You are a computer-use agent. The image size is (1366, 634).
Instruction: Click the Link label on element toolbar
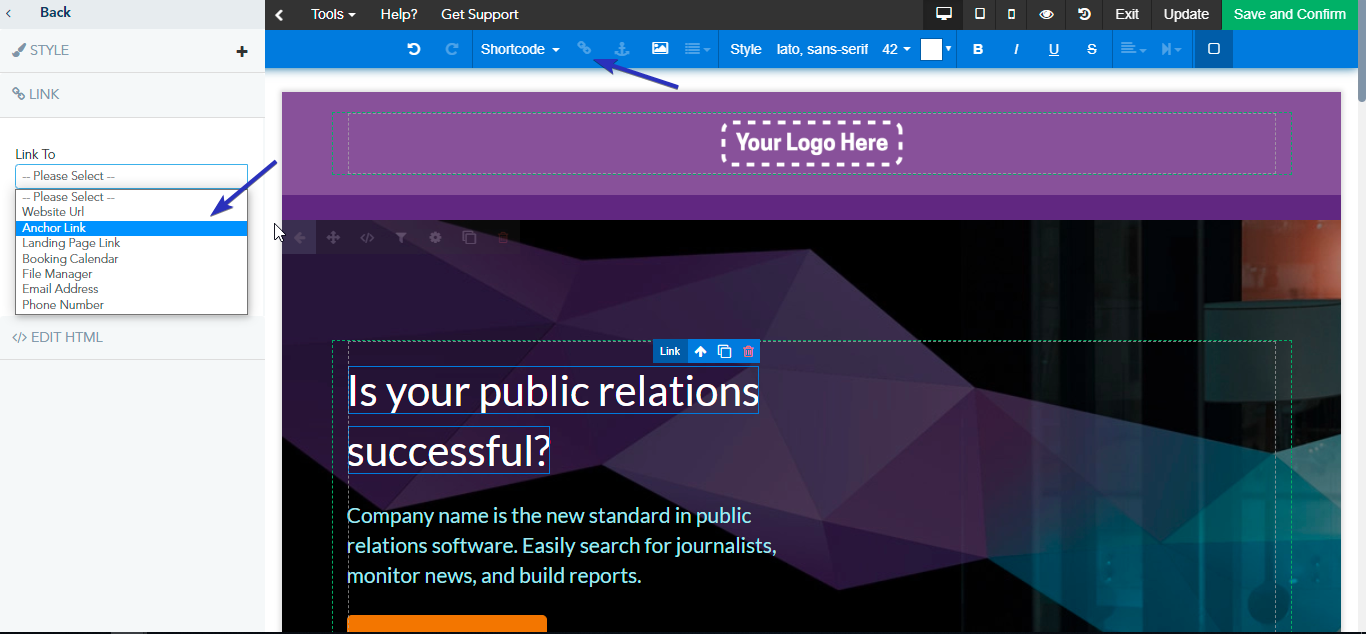(670, 351)
